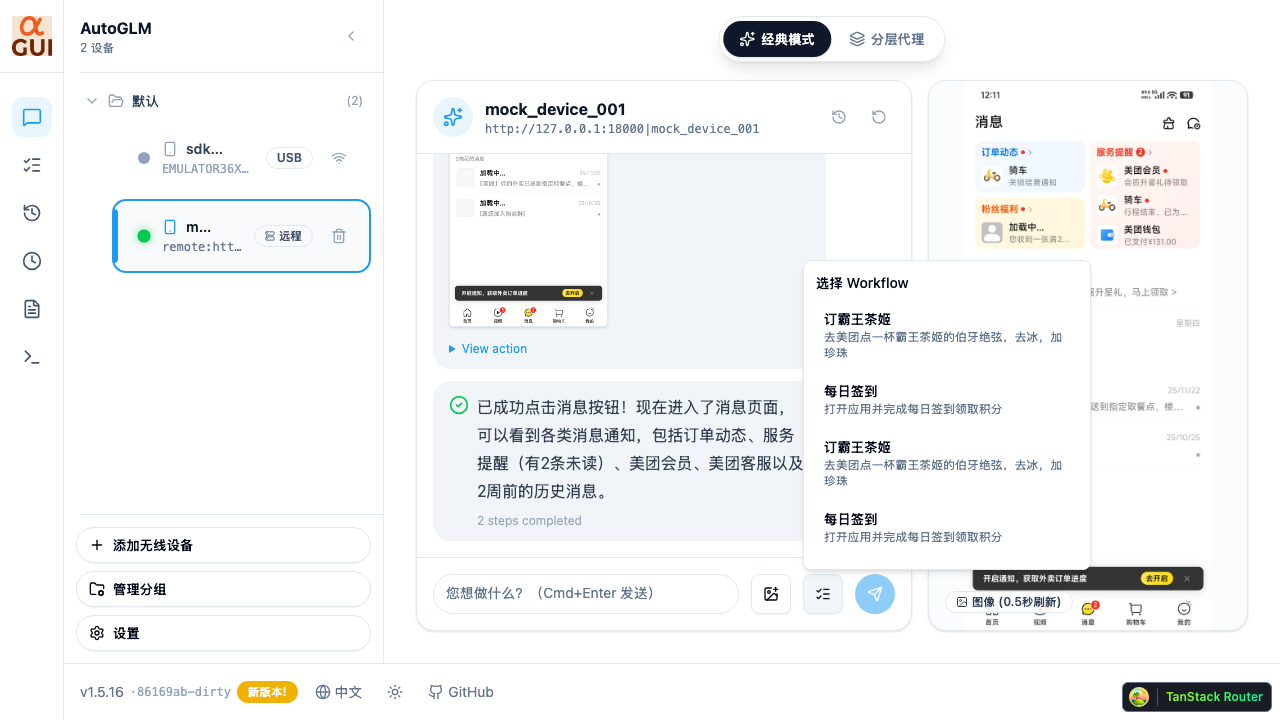Viewport: 1280px width, 720px height.
Task: Click 添加无线设备 button
Action: click(223, 545)
